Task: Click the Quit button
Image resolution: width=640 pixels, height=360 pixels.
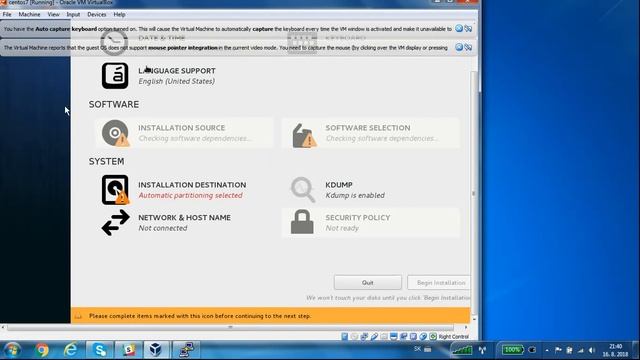Action: coord(368,282)
